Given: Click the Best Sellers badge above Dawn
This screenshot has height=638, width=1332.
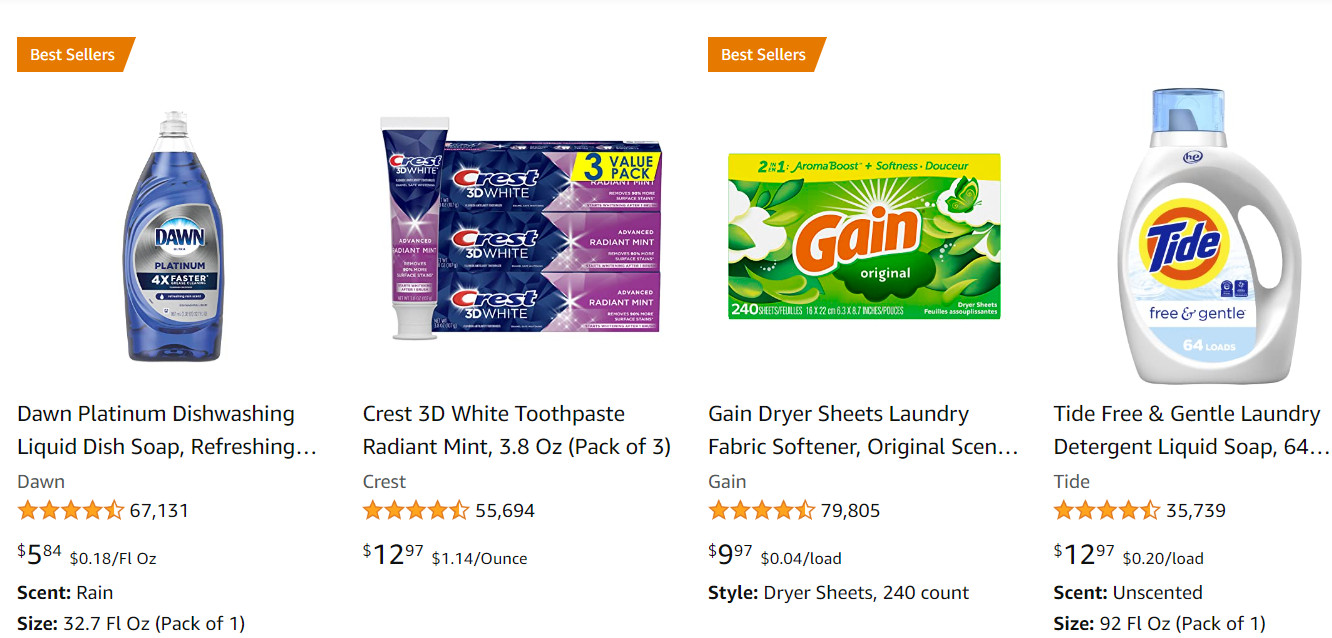Looking at the screenshot, I should coord(73,54).
